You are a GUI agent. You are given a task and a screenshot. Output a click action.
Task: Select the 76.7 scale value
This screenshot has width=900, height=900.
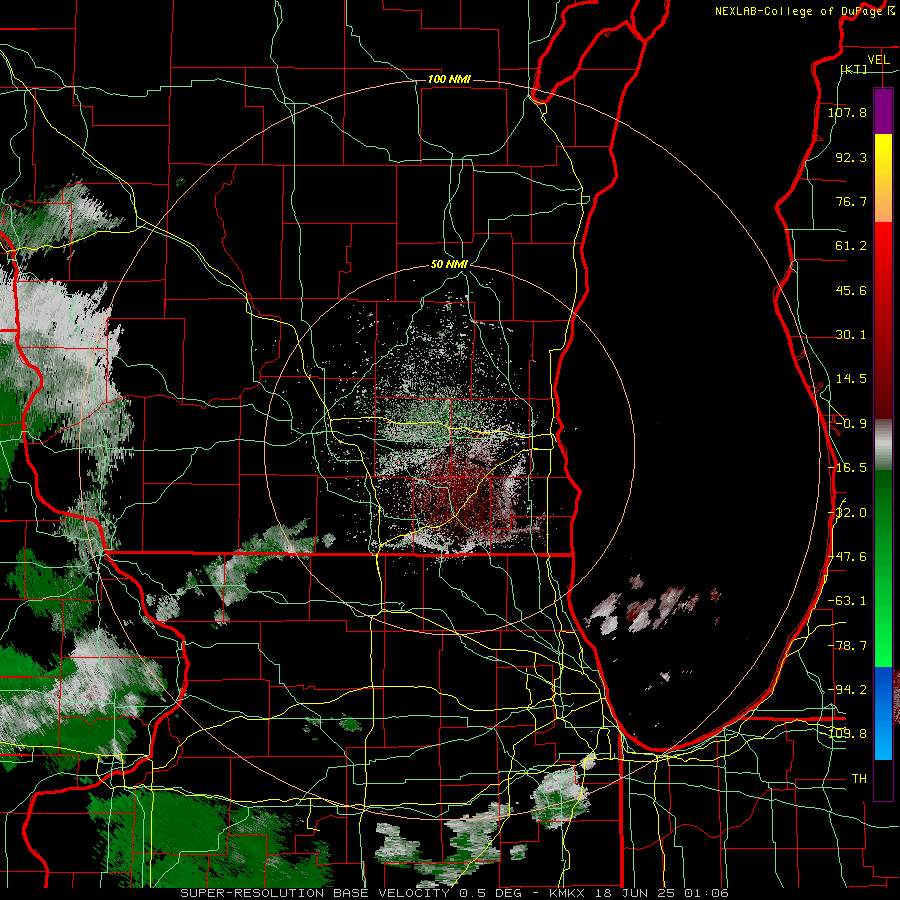(851, 201)
